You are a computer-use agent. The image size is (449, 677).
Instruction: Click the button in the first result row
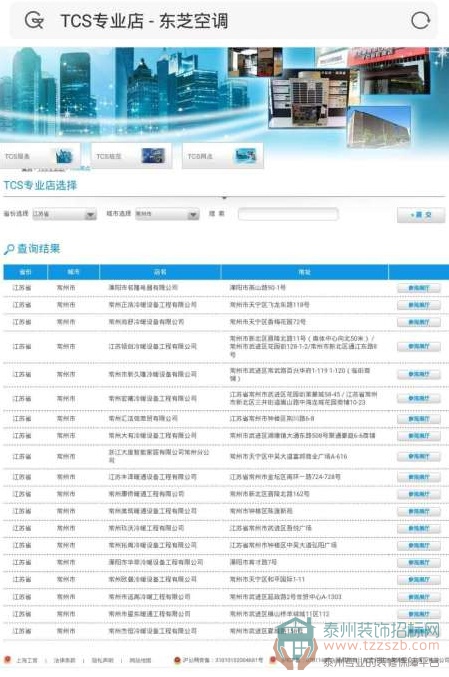point(418,288)
